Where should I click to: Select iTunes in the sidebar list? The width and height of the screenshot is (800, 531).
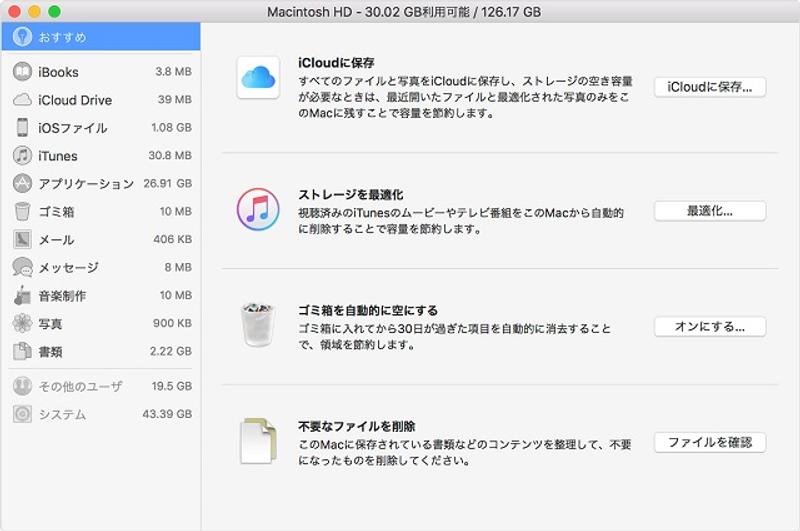tap(101, 156)
